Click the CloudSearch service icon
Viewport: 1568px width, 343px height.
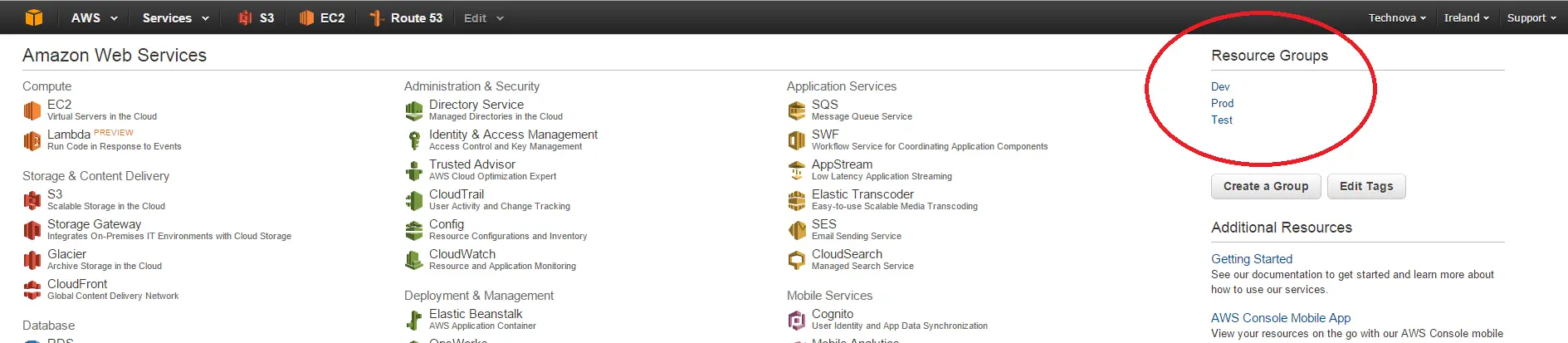click(x=797, y=260)
